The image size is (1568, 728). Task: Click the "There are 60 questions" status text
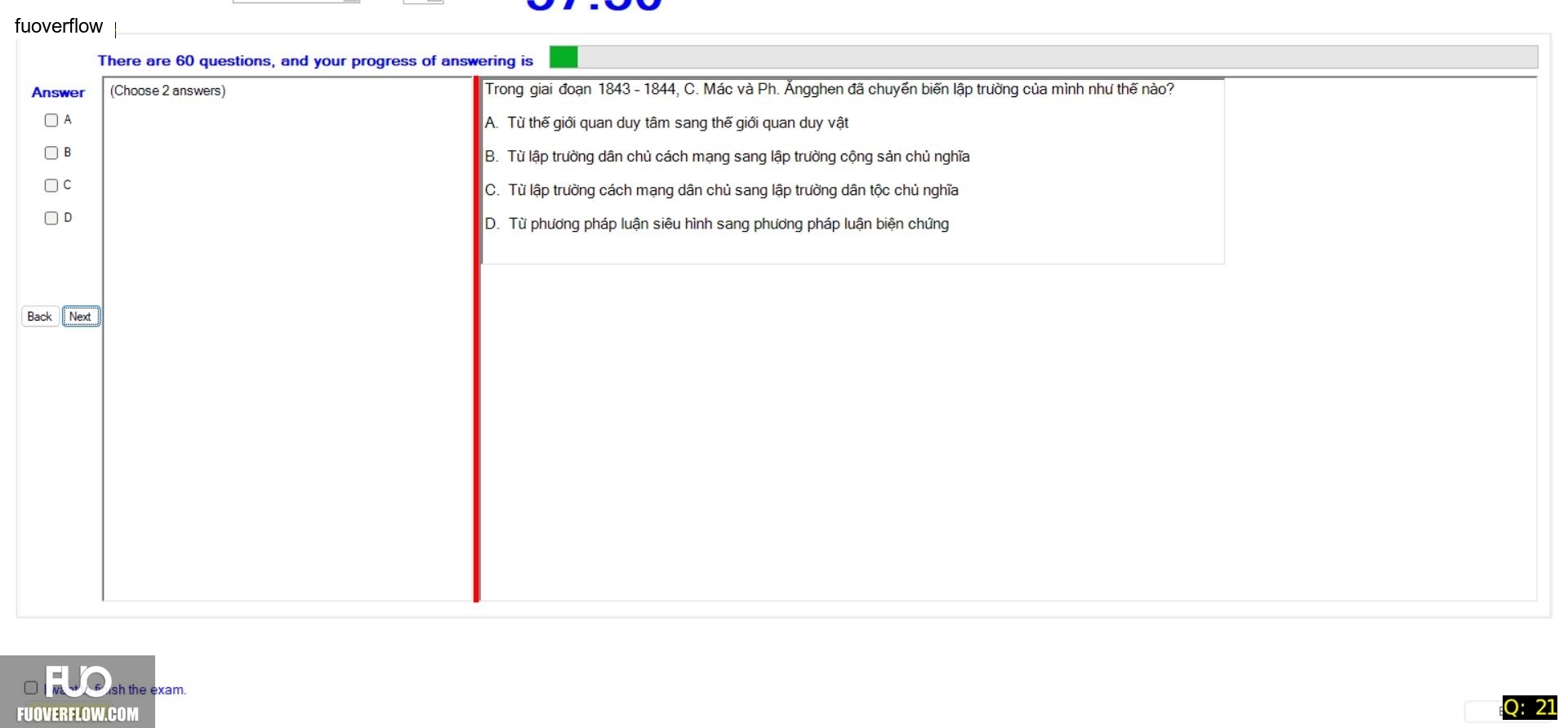[315, 60]
